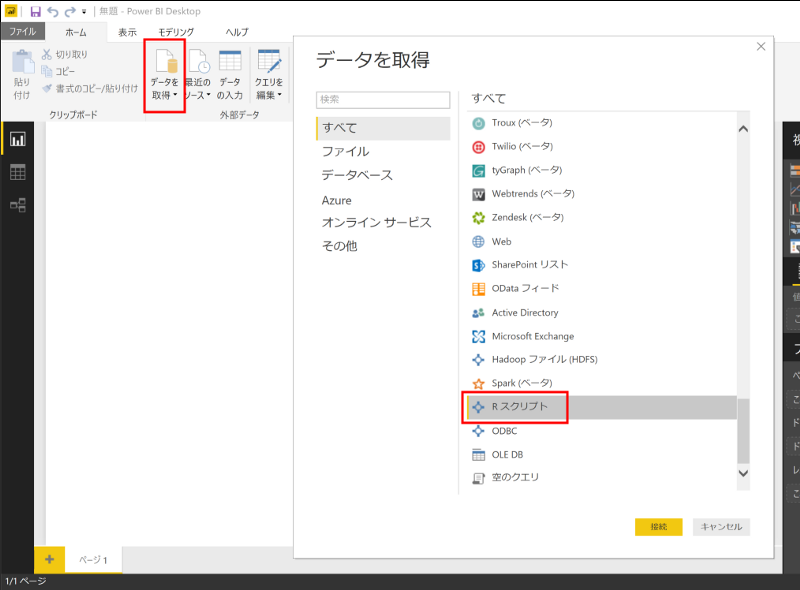Image resolution: width=800 pixels, height=590 pixels.
Task: Undo last action via title bar arrow
Action: point(53,11)
